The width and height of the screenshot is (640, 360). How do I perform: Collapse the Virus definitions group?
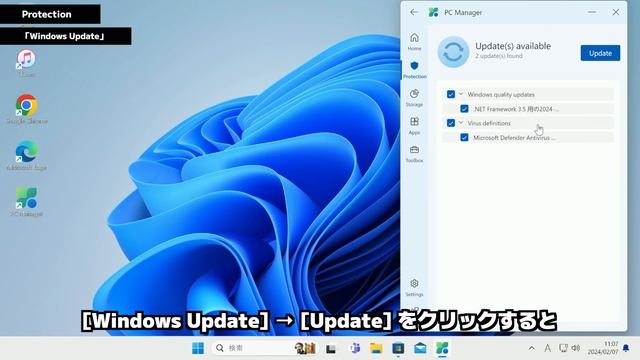(461, 123)
